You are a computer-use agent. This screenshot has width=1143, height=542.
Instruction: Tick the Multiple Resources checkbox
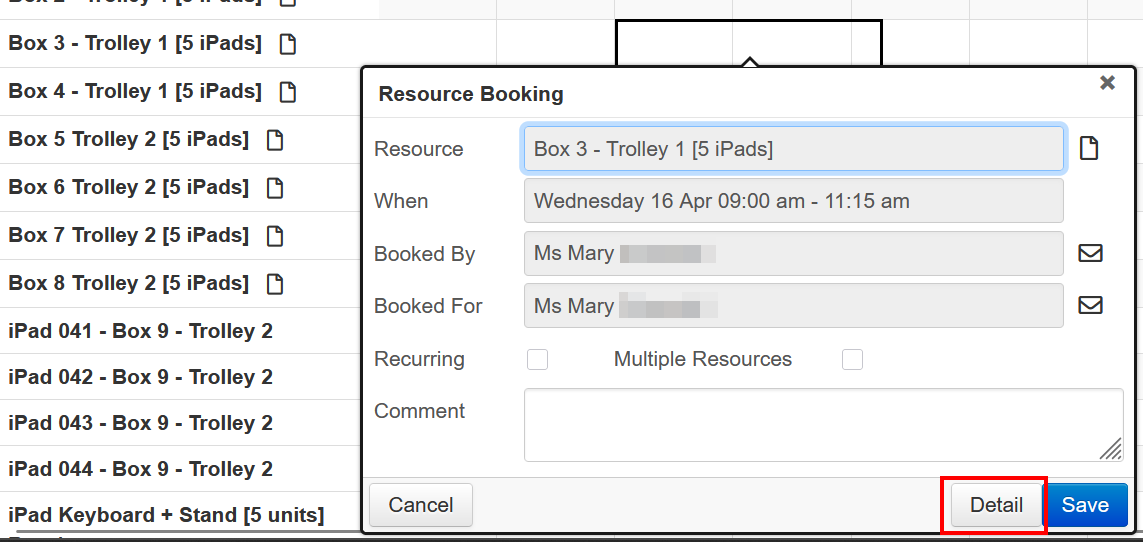point(852,359)
